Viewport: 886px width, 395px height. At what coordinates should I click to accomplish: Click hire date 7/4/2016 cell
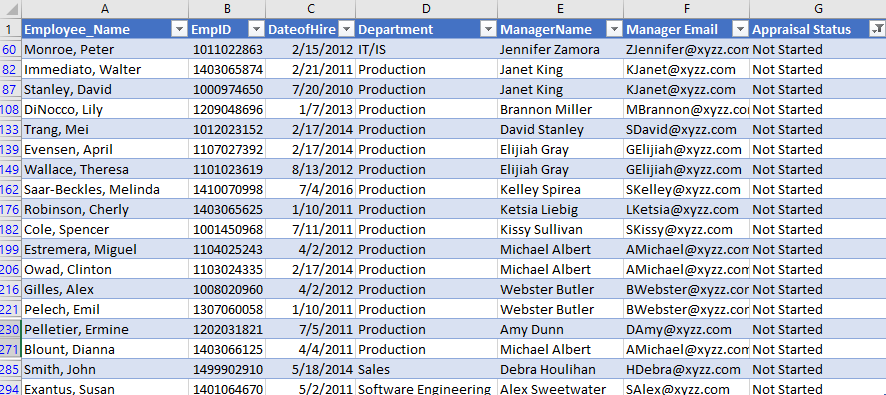click(311, 189)
